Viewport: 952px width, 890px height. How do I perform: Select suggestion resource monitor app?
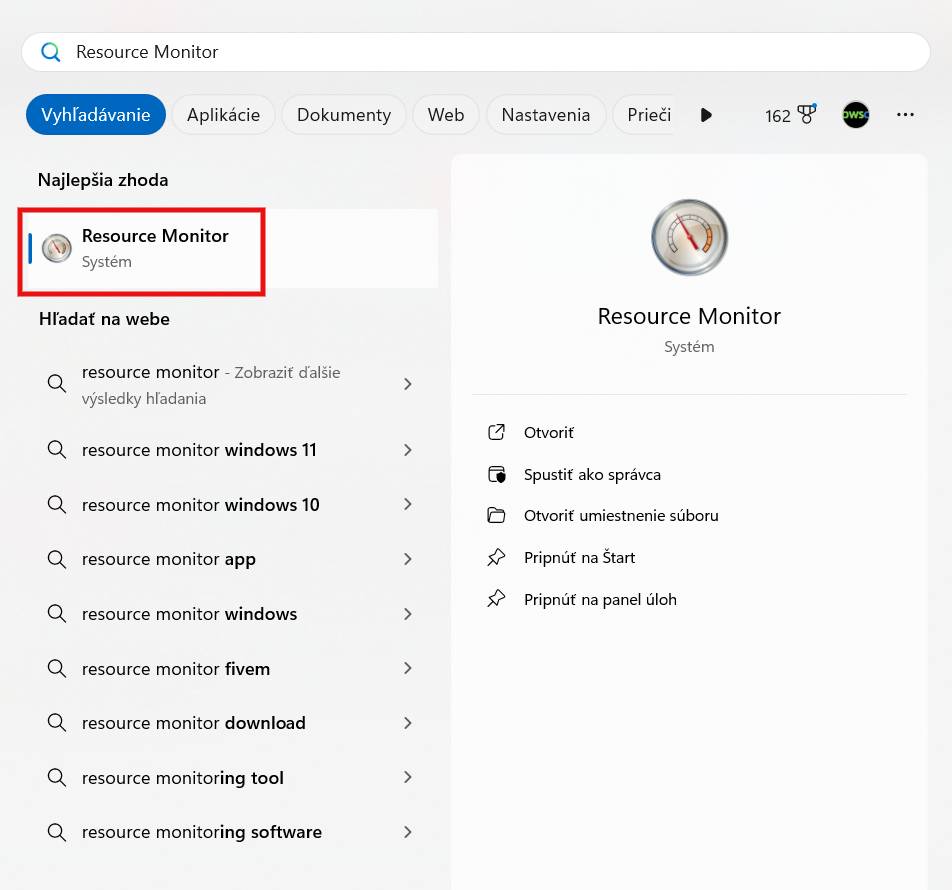point(231,559)
